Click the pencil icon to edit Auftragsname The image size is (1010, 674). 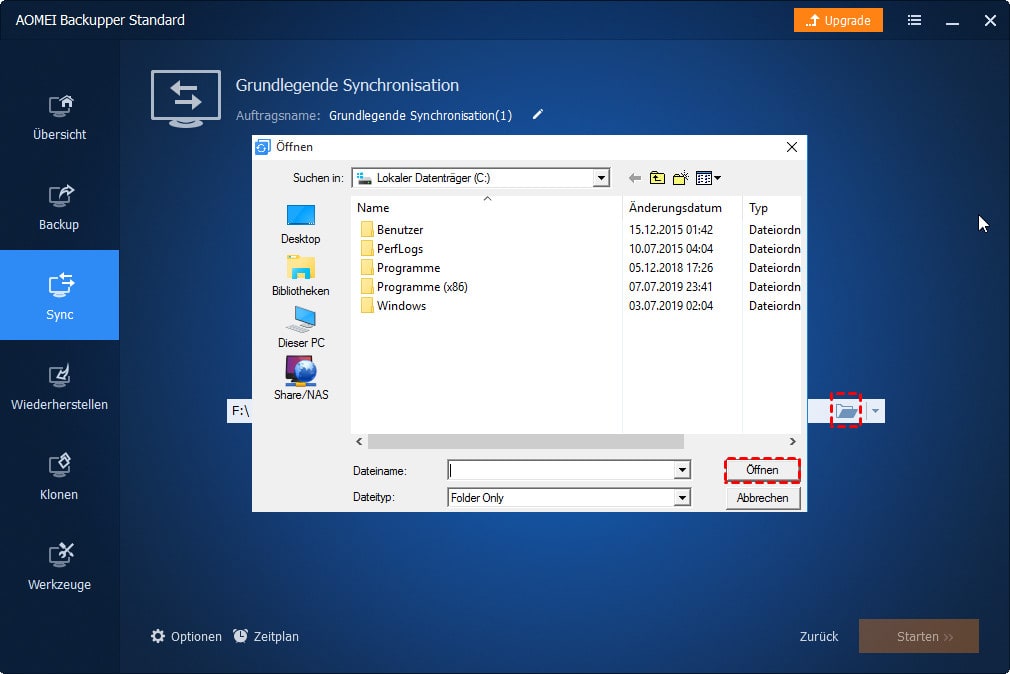pyautogui.click(x=538, y=115)
